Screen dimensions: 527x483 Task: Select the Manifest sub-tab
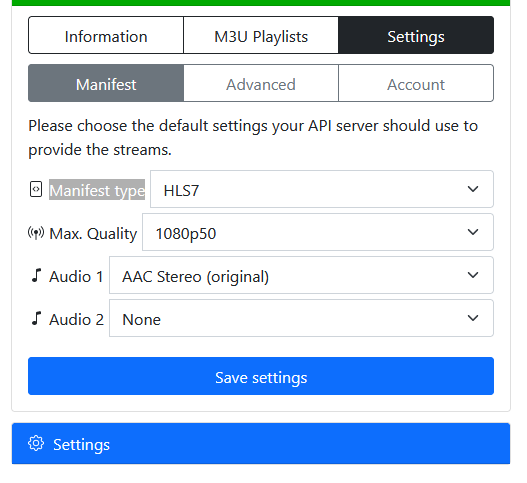[x=106, y=83]
